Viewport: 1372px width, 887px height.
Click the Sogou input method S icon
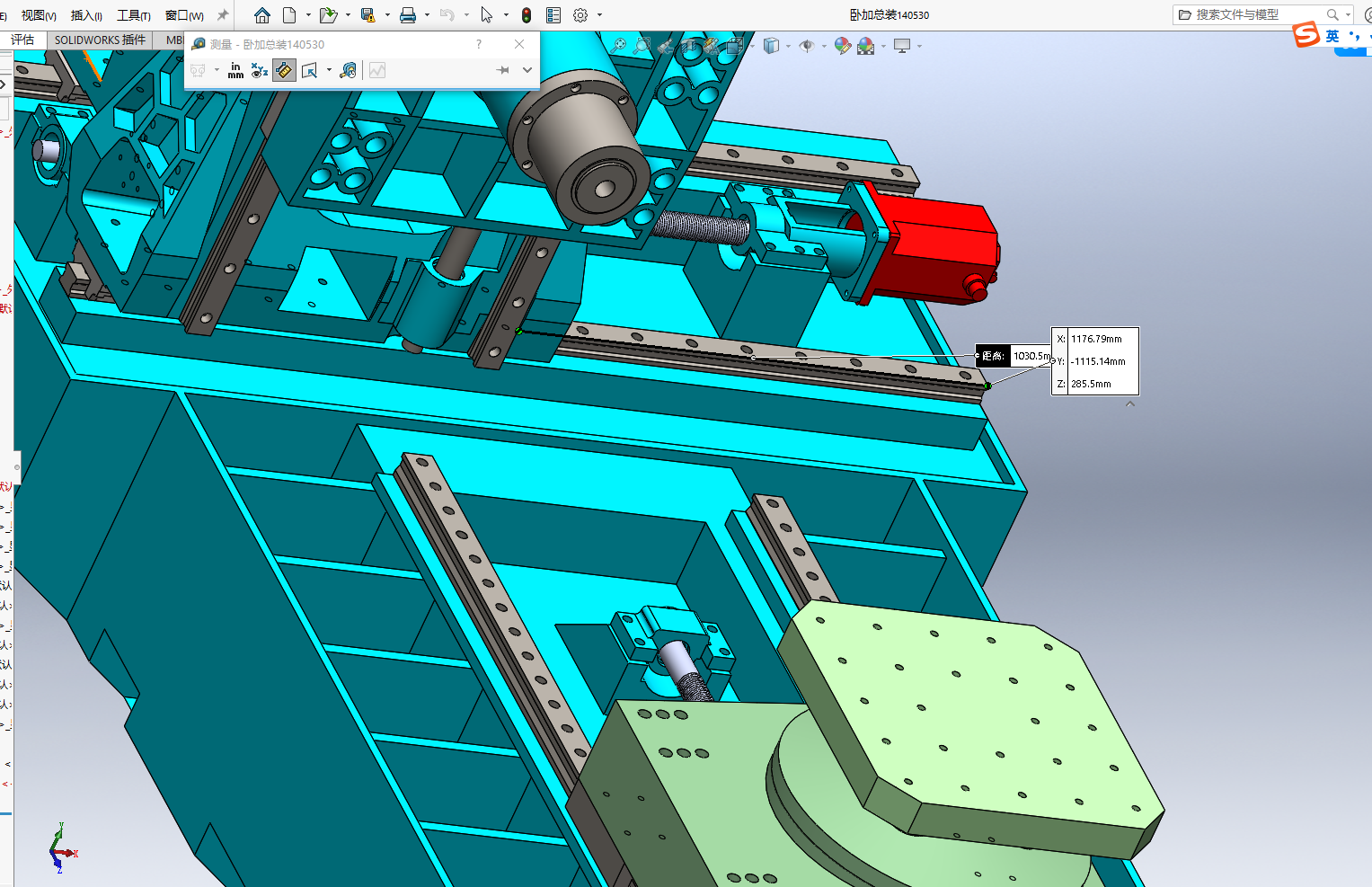1306,35
